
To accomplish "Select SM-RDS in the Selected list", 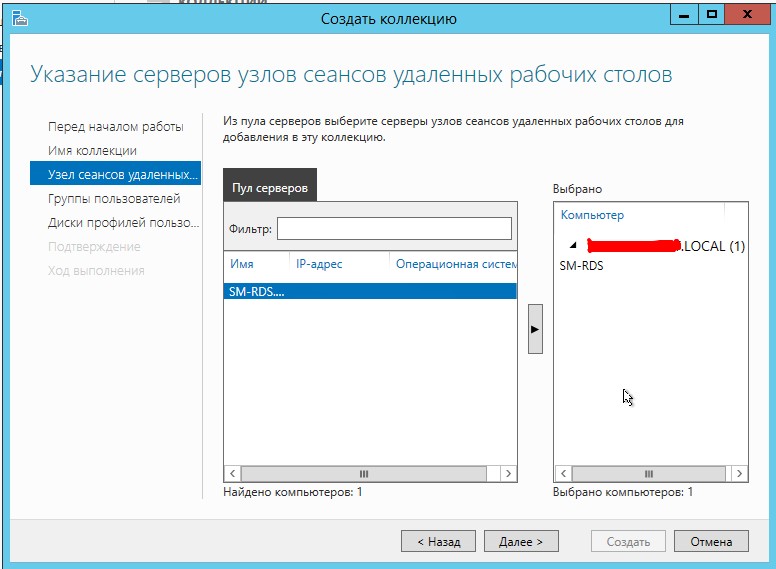I will tap(581, 266).
